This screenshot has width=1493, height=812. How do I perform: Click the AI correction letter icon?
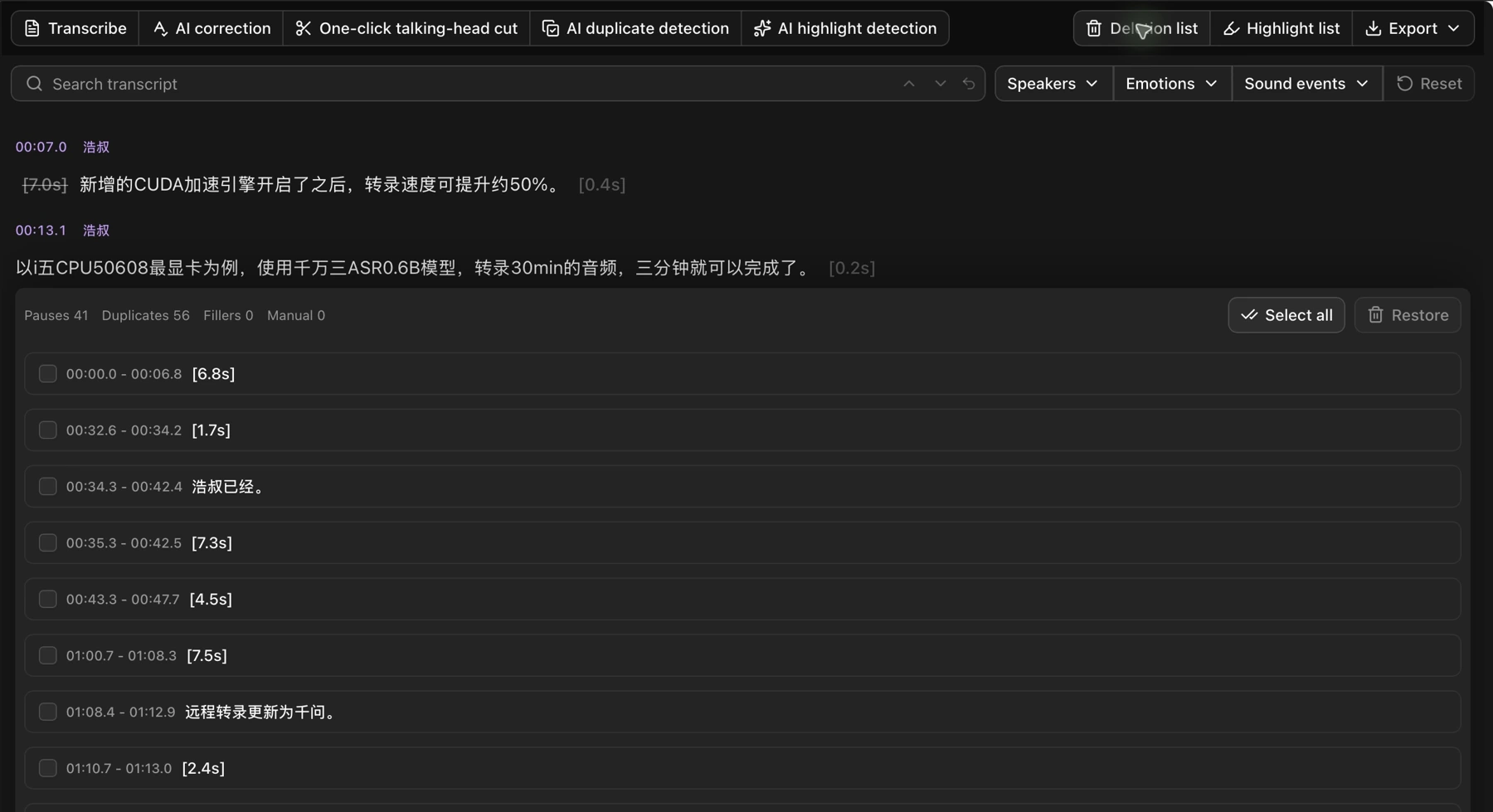coord(160,28)
